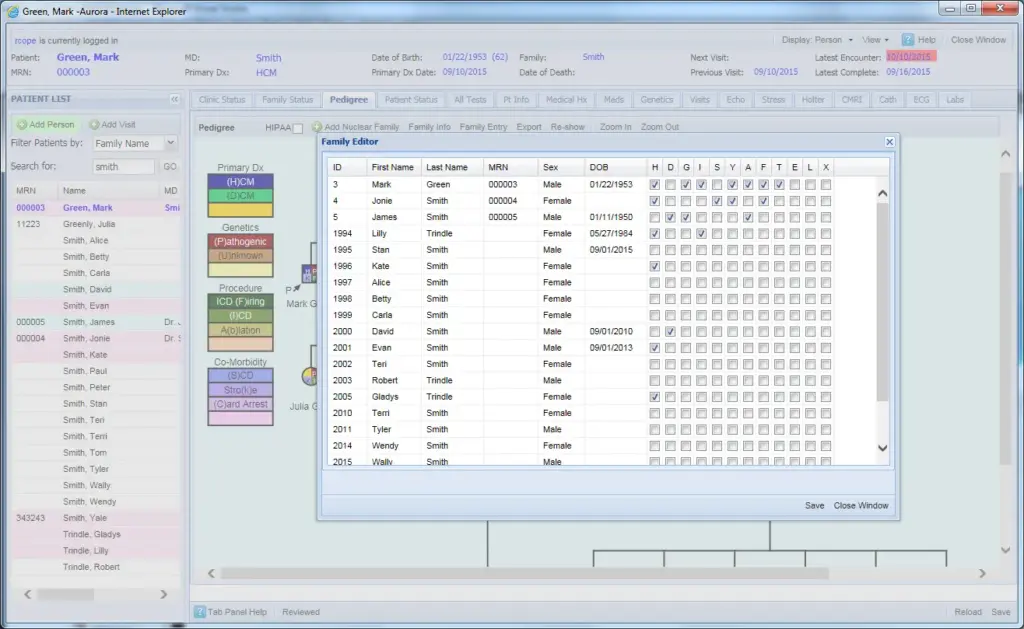
Task: Click the Re-show button
Action: [567, 127]
